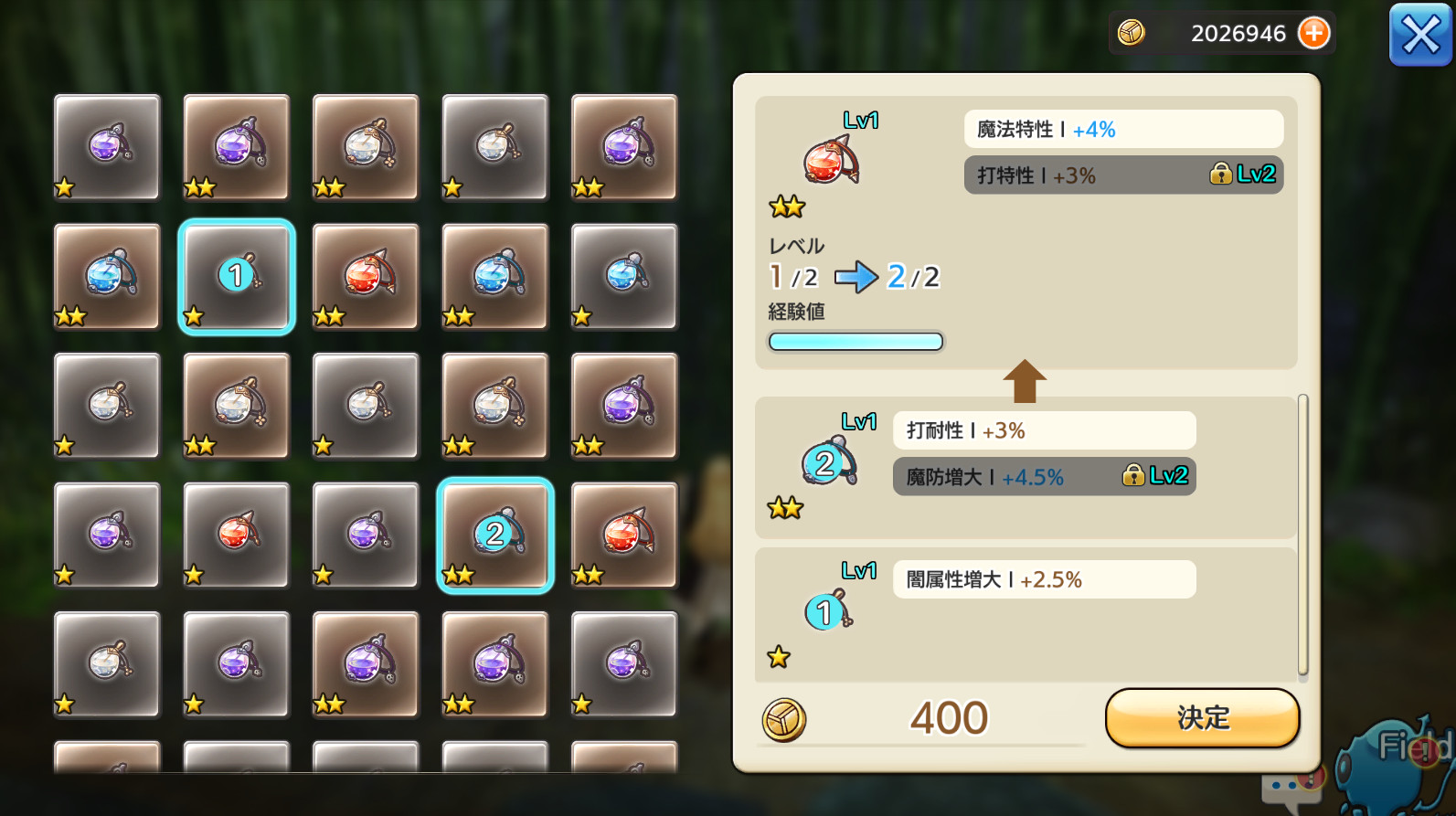Tap the target red potion equipment icon

pyautogui.click(x=832, y=160)
